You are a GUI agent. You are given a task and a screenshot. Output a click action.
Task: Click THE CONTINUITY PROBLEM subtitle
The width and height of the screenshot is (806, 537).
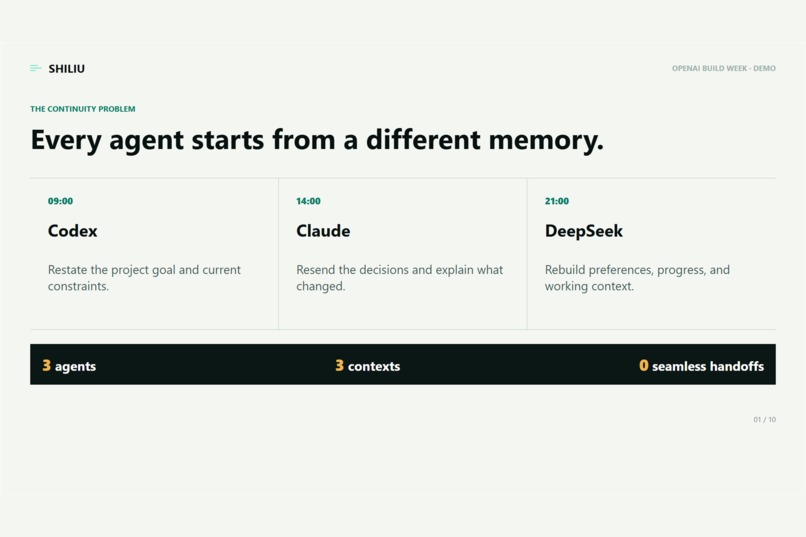pyautogui.click(x=83, y=109)
